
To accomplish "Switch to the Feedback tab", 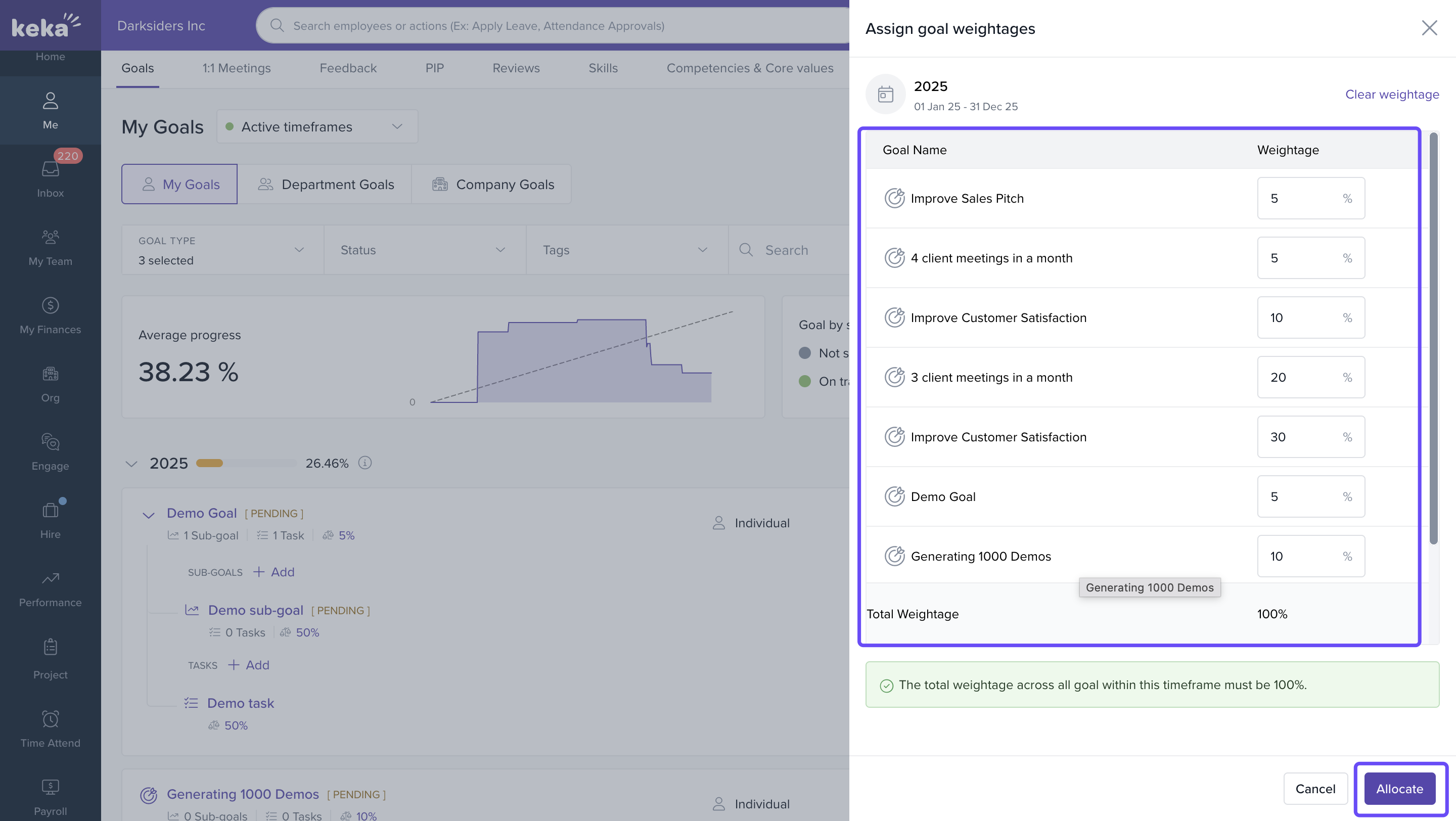I will tap(348, 68).
